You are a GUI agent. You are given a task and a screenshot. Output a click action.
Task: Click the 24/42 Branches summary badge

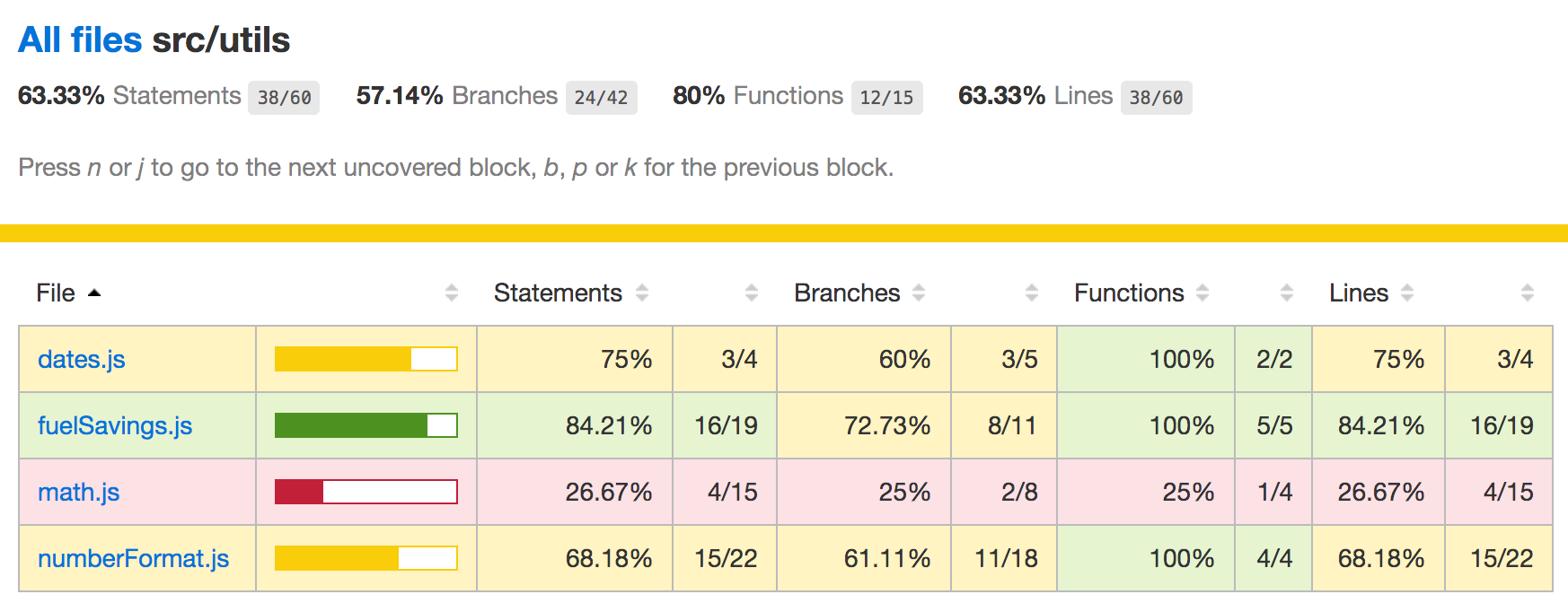coord(601,98)
